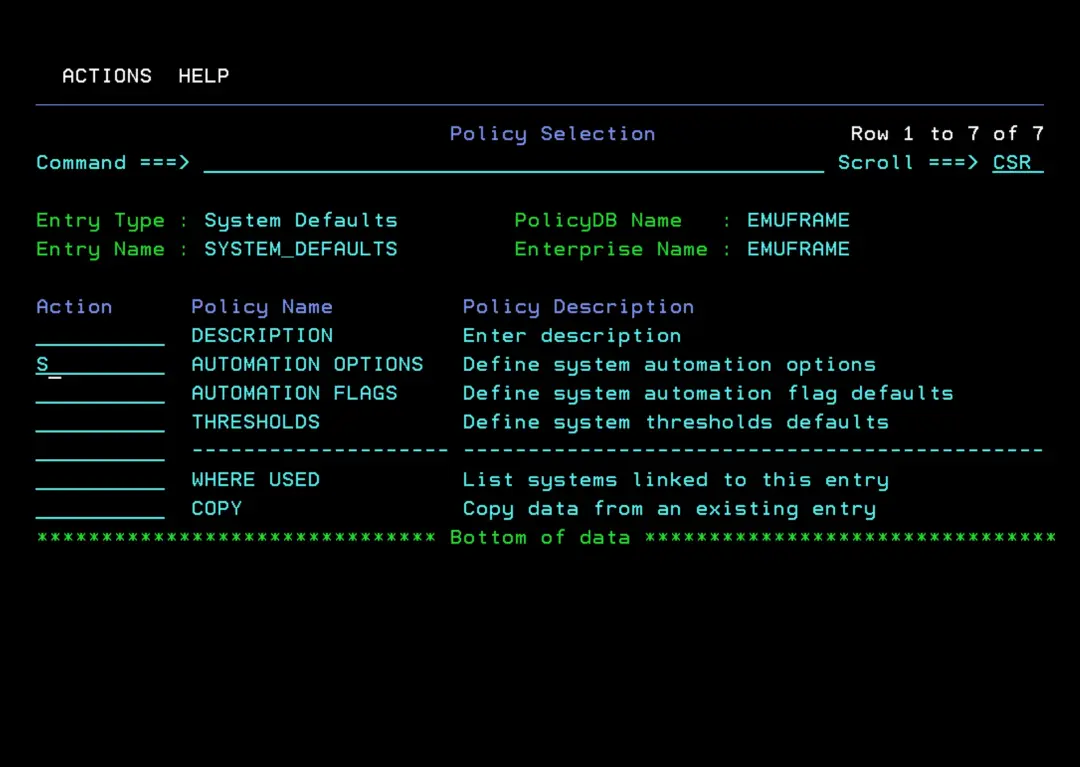Click action field beside AUTOMATION FLAGS
This screenshot has height=767, width=1080.
pos(100,394)
